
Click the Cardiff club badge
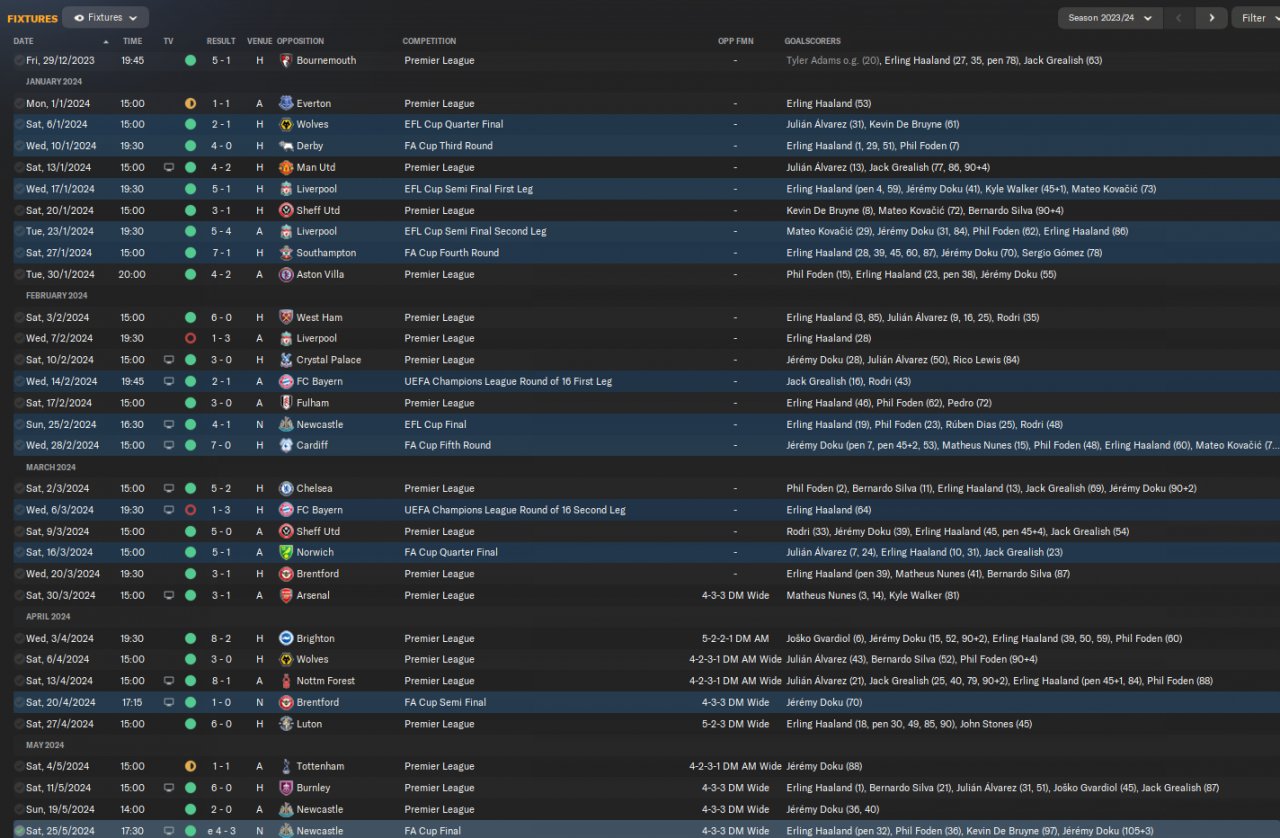coord(286,446)
